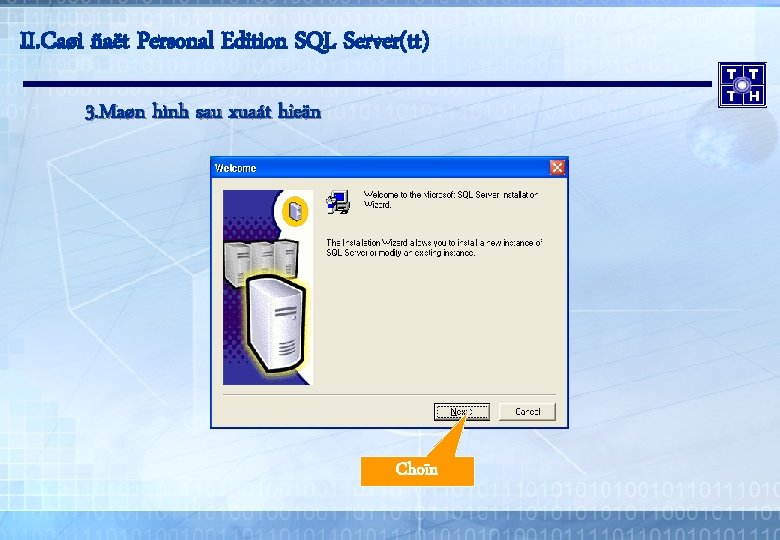Click the Installation Wizard description paragraph
The height and width of the screenshot is (540, 780).
click(434, 248)
